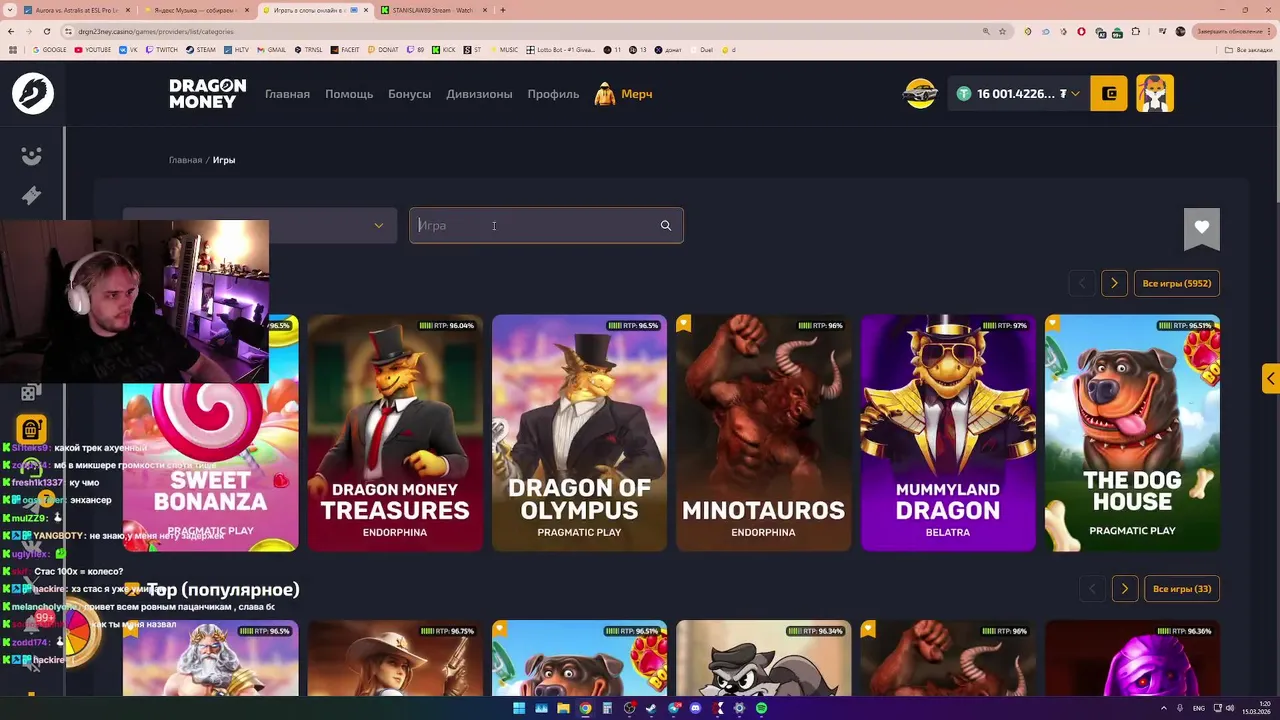Click into the Игра search field

pyautogui.click(x=546, y=226)
